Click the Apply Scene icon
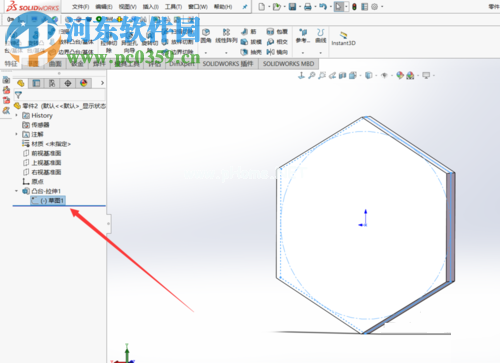Image resolution: width=500 pixels, height=363 pixels. point(410,76)
